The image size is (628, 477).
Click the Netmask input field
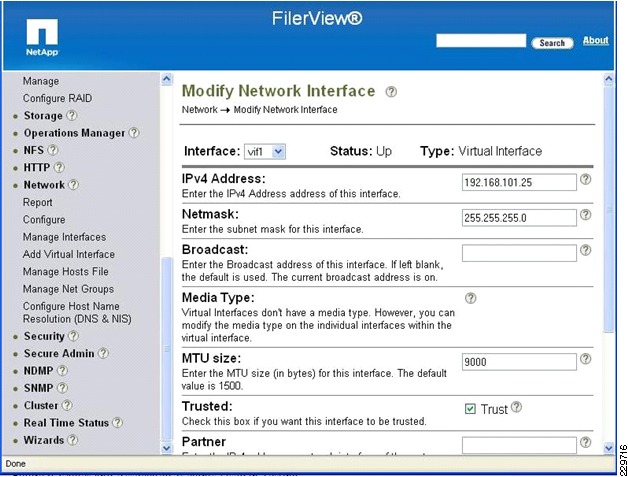click(519, 218)
